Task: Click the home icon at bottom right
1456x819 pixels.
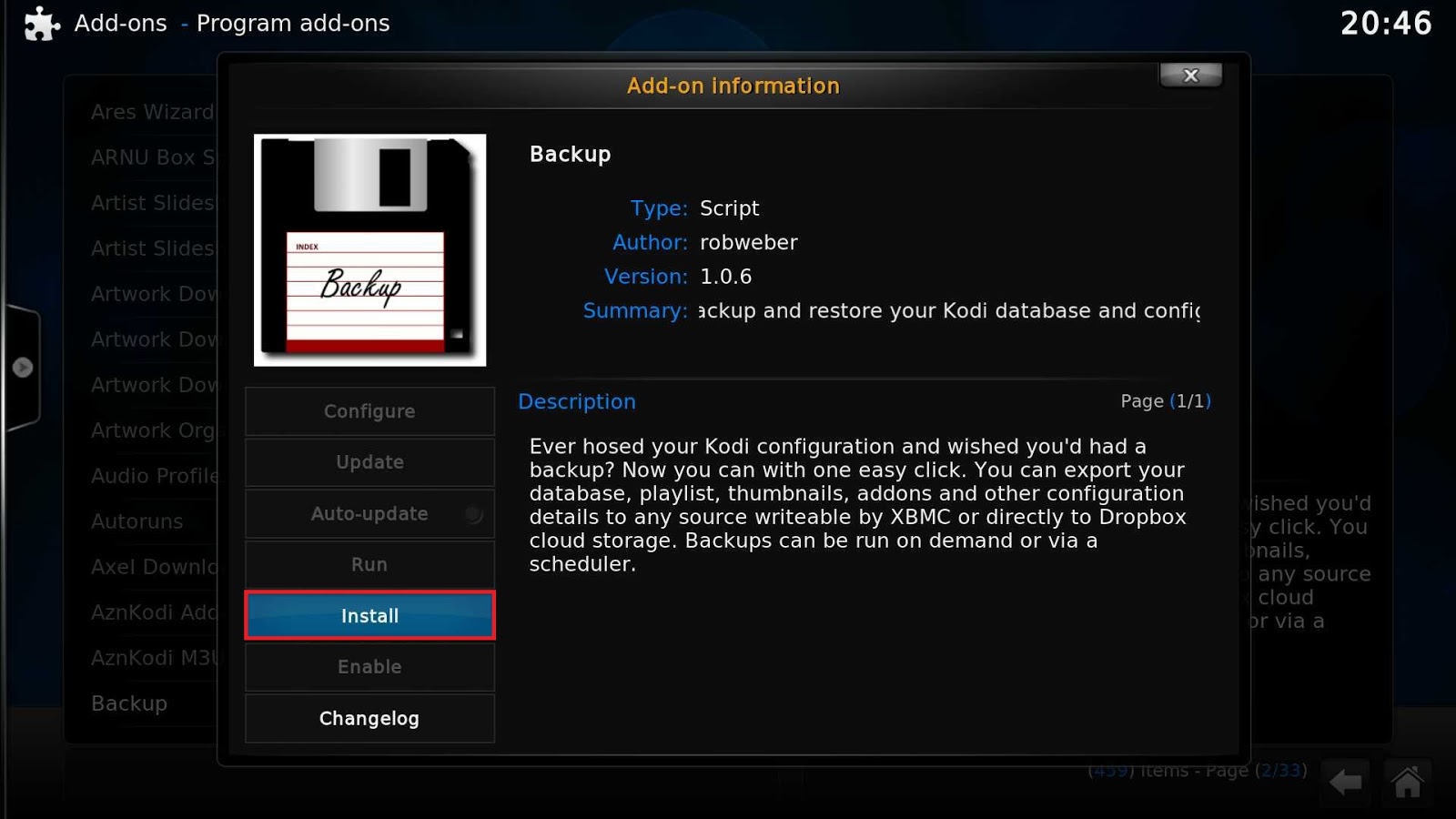Action: pyautogui.click(x=1406, y=781)
